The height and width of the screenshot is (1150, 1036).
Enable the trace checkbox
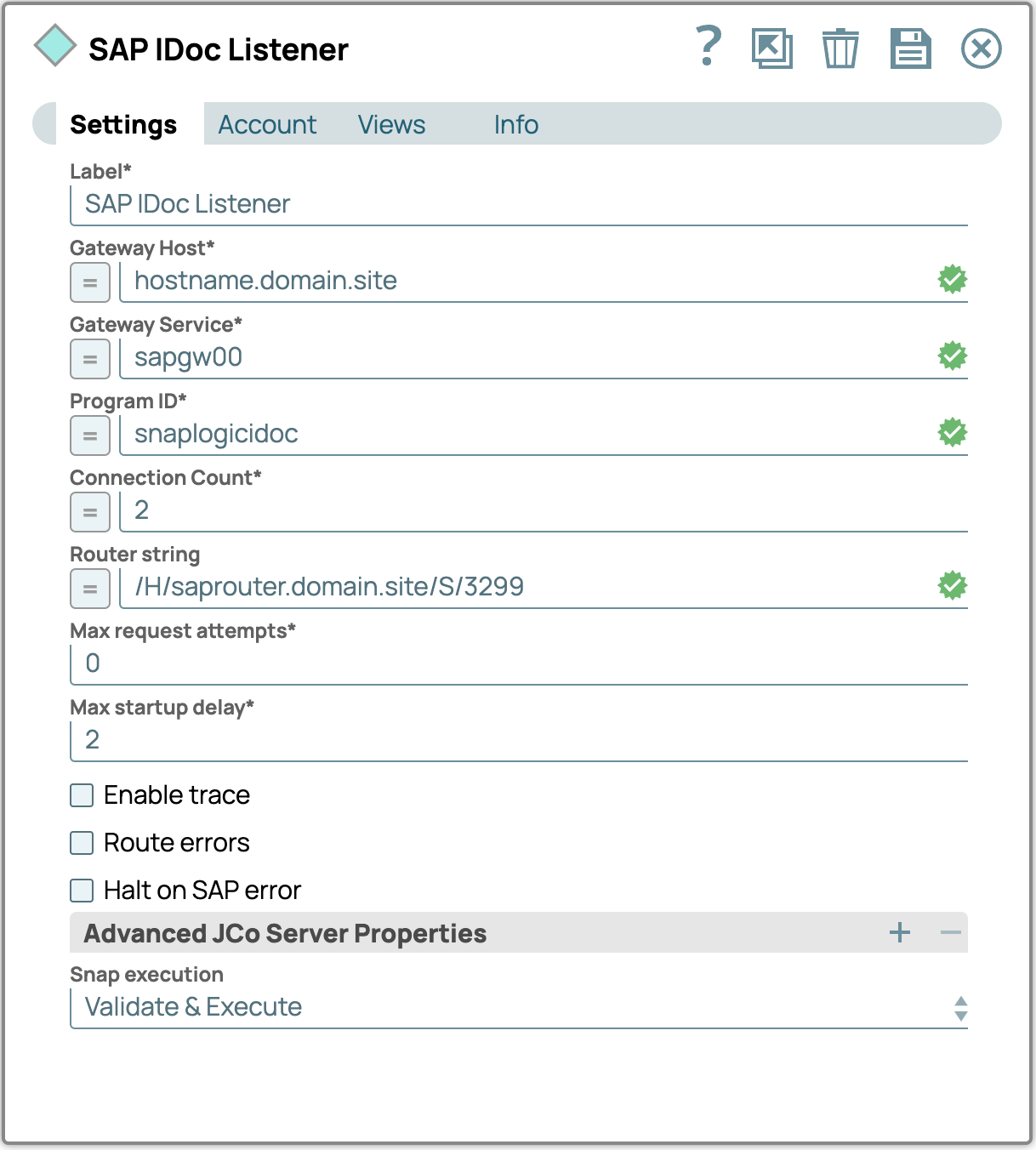pos(82,795)
